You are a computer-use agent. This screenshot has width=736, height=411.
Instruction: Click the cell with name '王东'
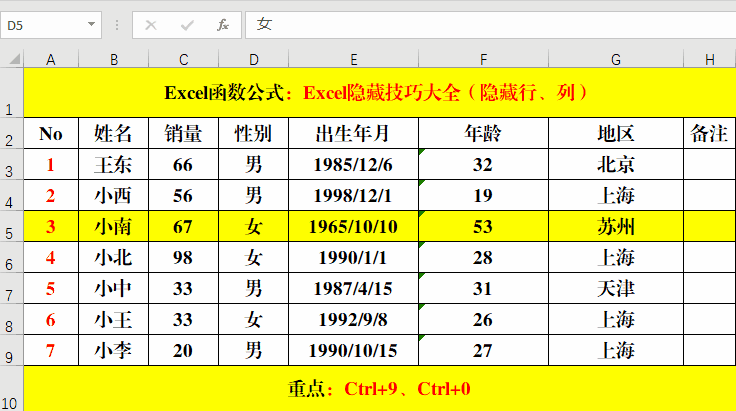tap(114, 164)
